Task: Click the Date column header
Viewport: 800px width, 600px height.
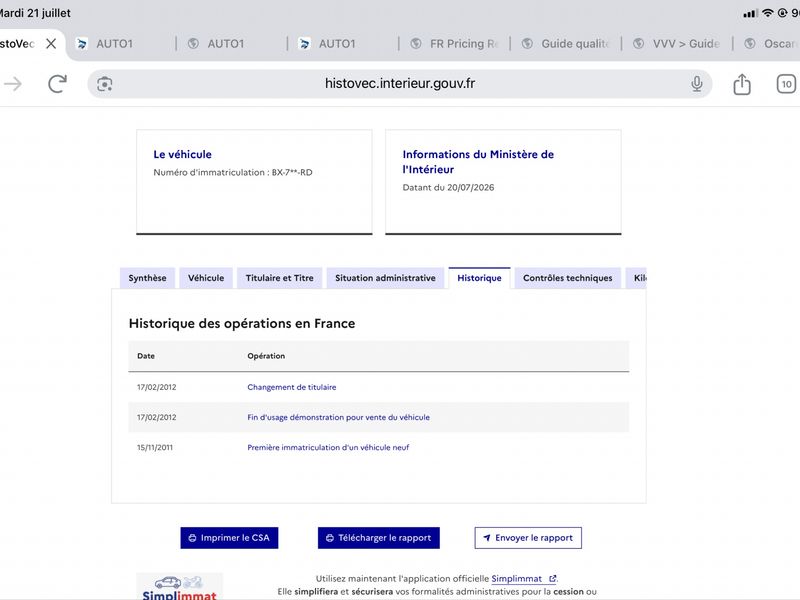Action: tap(146, 356)
